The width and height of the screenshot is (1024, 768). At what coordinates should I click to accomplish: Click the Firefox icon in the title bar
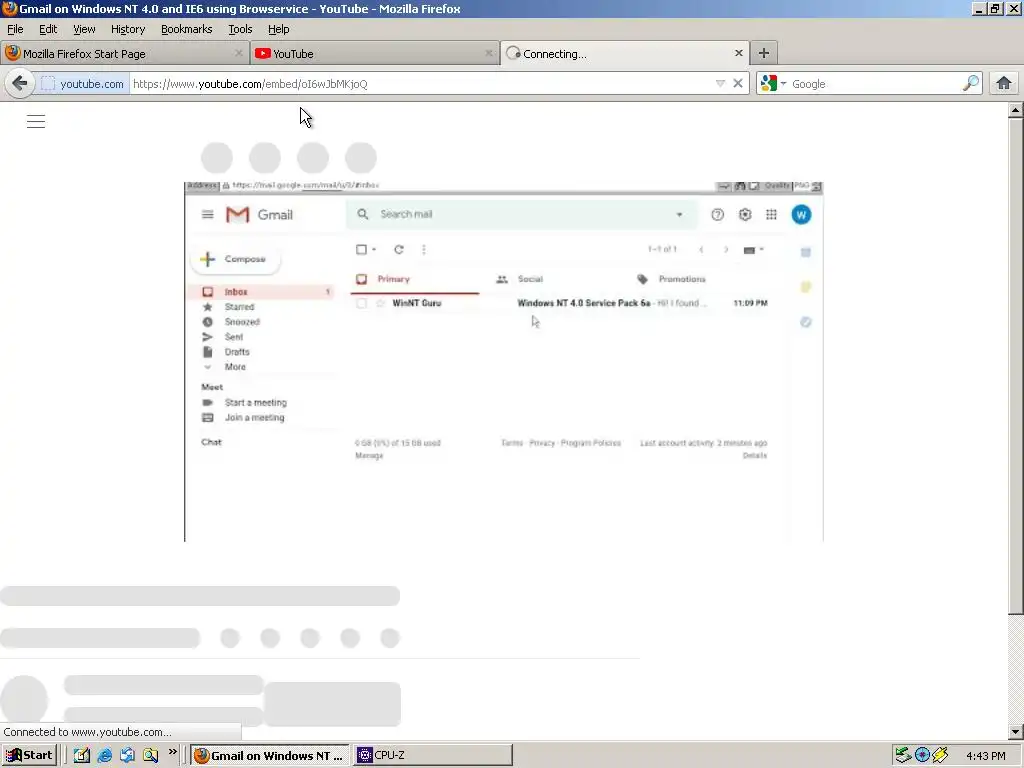[9, 8]
